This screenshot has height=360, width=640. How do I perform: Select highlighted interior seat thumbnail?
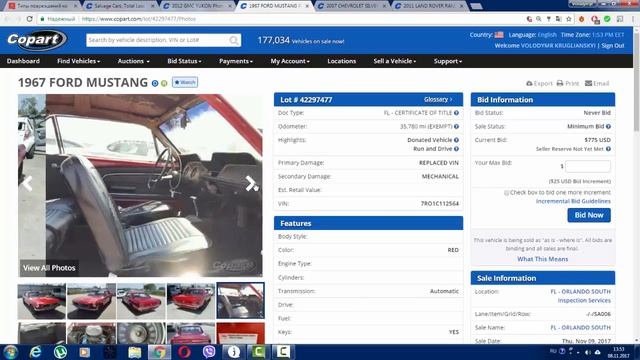click(x=240, y=300)
